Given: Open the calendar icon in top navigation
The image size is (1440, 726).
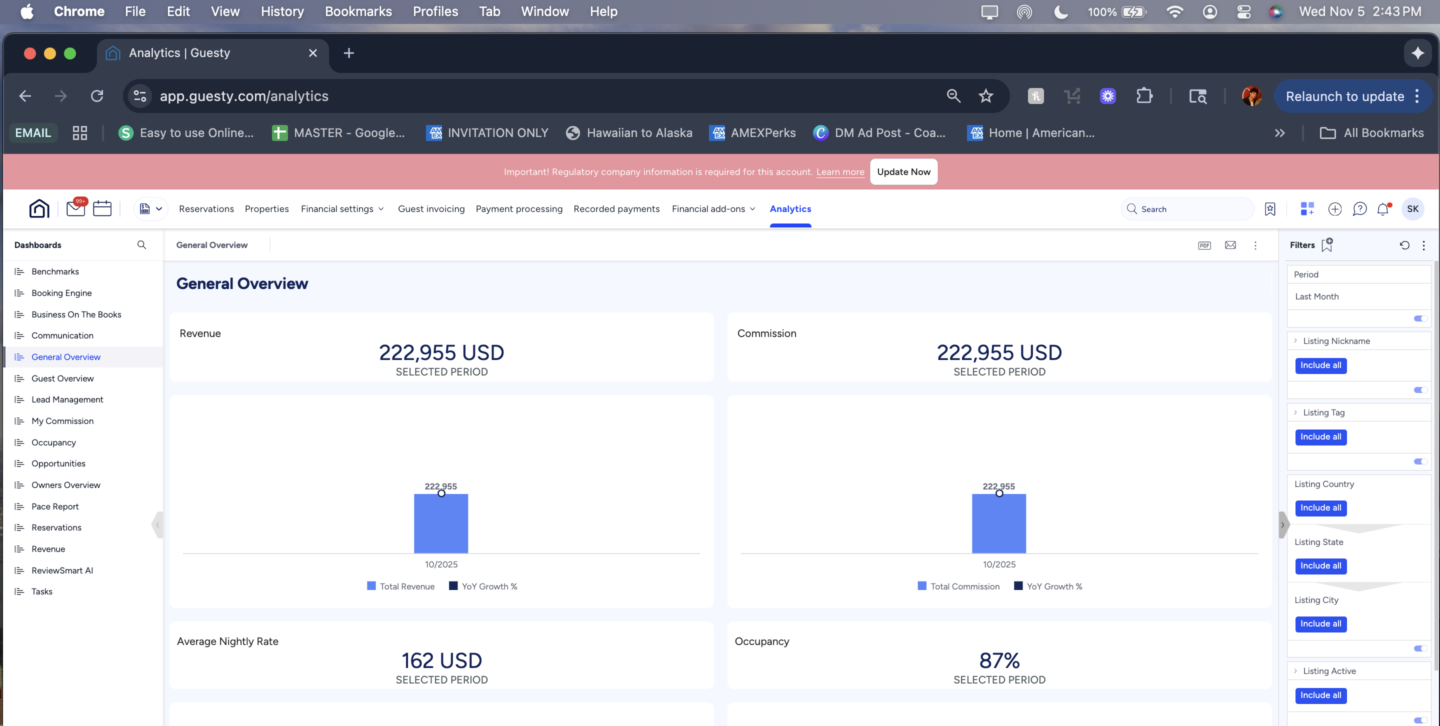Looking at the screenshot, I should [102, 209].
